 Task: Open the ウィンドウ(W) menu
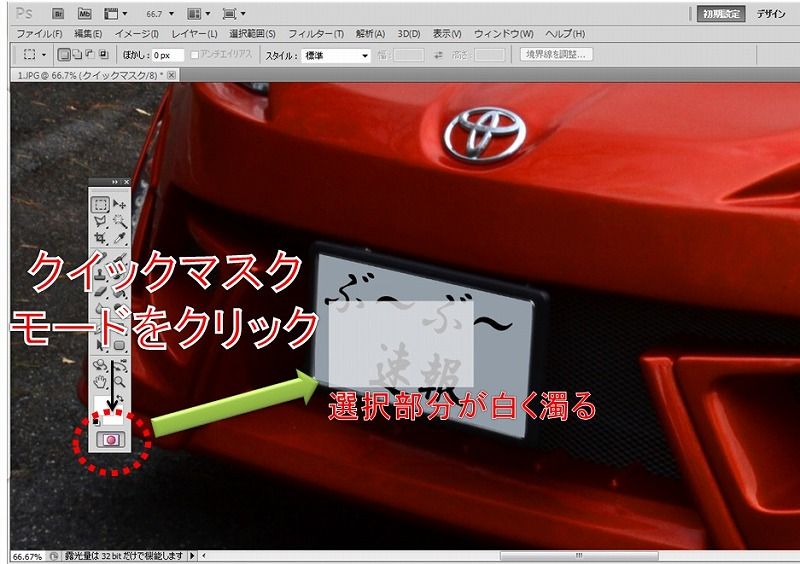coord(504,34)
